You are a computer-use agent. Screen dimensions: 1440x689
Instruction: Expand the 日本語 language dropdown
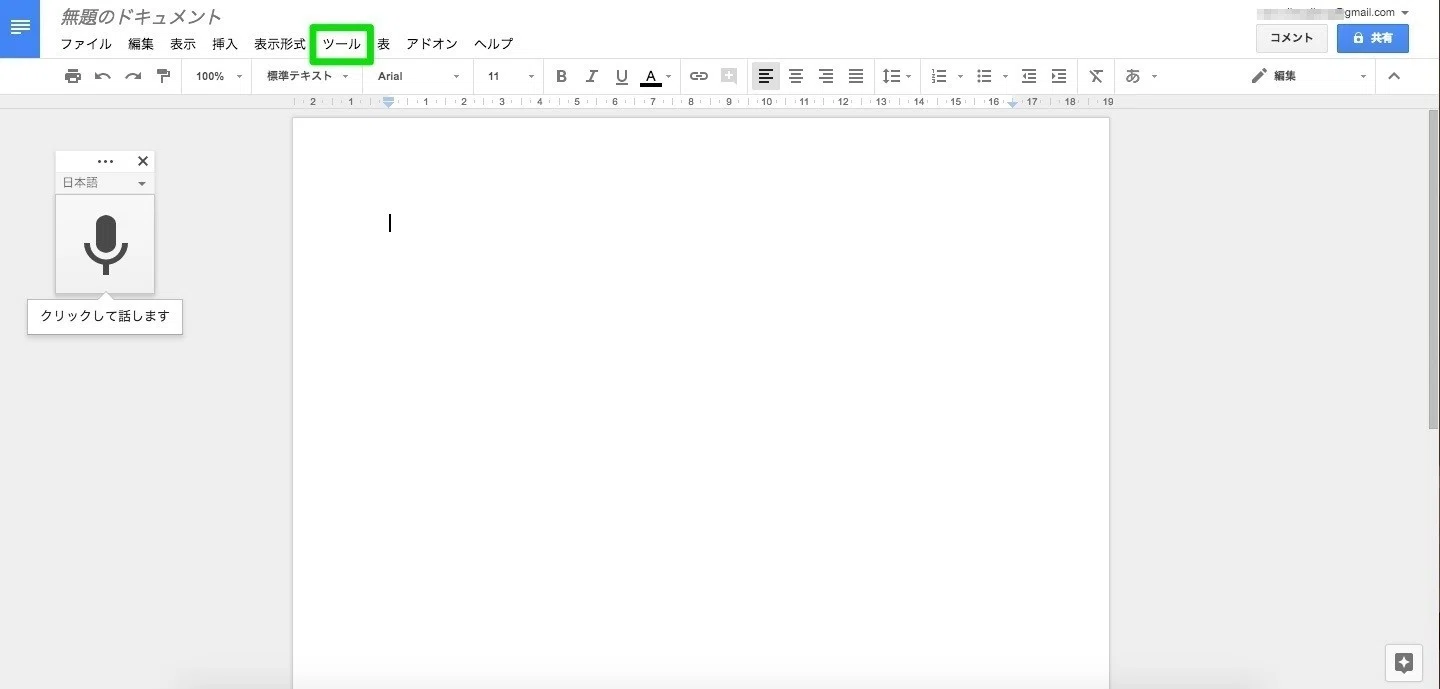(105, 183)
